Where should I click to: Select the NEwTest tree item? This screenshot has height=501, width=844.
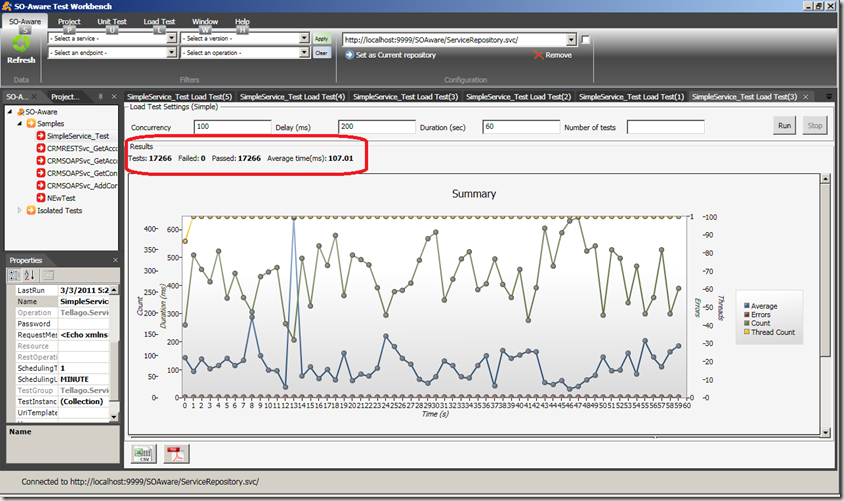pyautogui.click(x=56, y=198)
